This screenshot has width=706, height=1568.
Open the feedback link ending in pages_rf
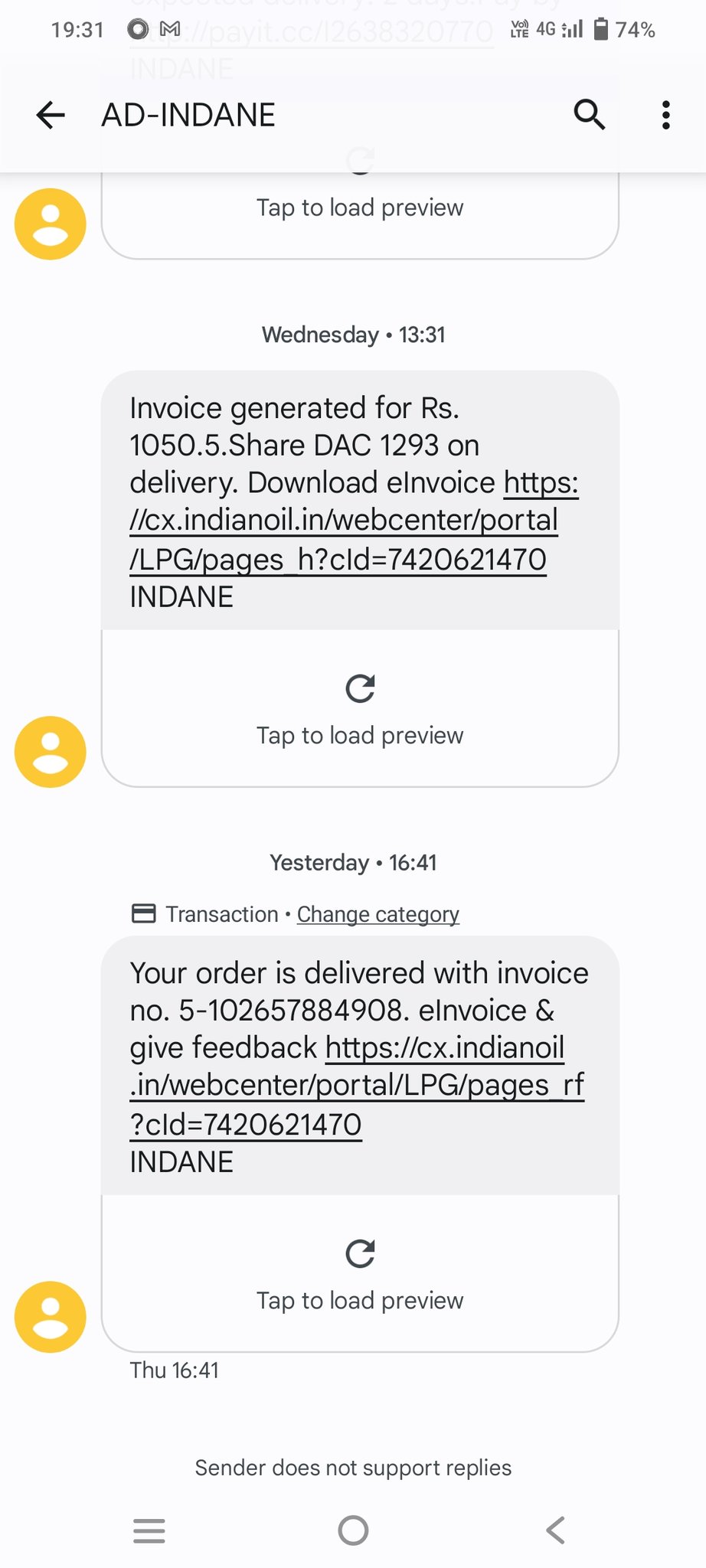(356, 1086)
